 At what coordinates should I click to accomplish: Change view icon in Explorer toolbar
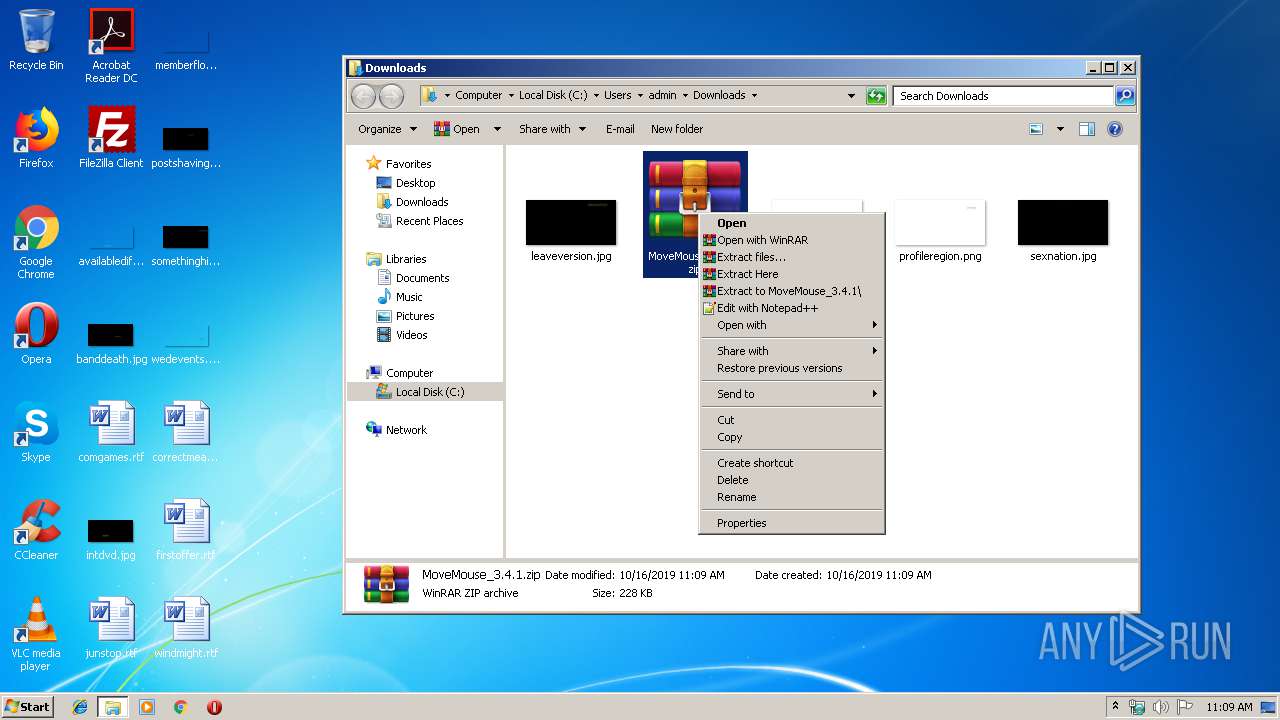click(x=1036, y=129)
